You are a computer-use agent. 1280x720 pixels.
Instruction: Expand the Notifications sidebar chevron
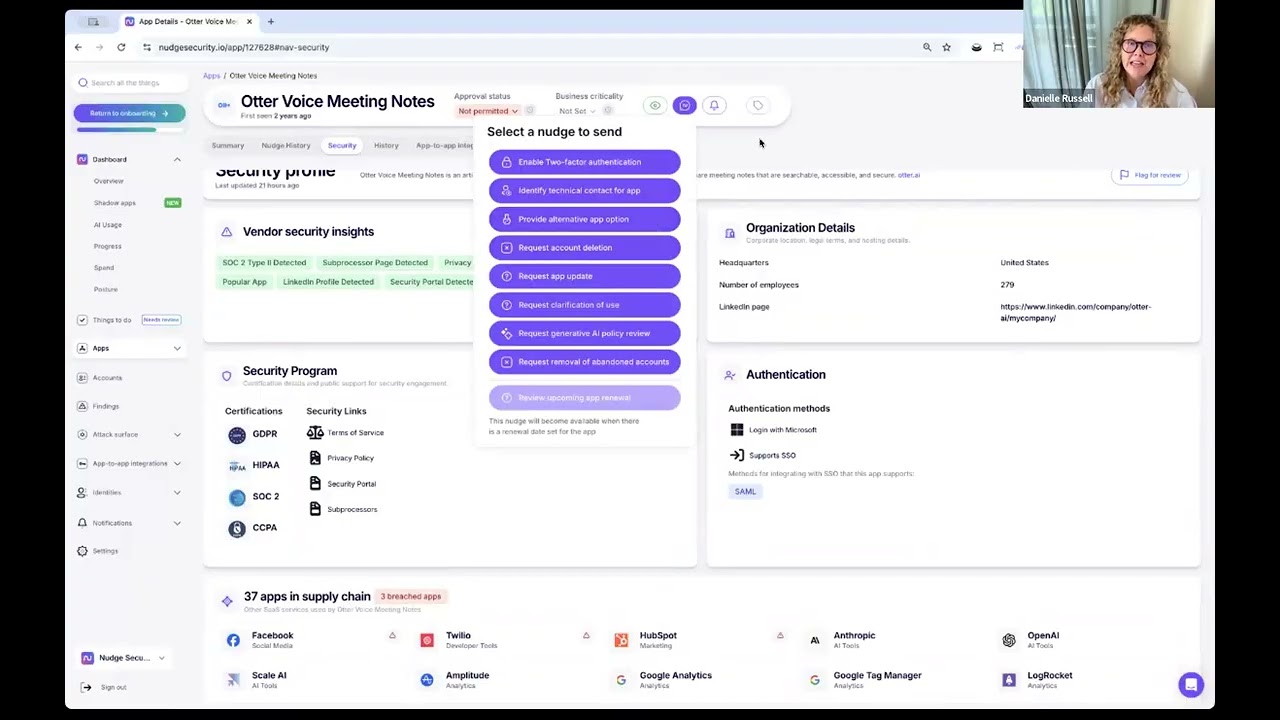coord(177,523)
